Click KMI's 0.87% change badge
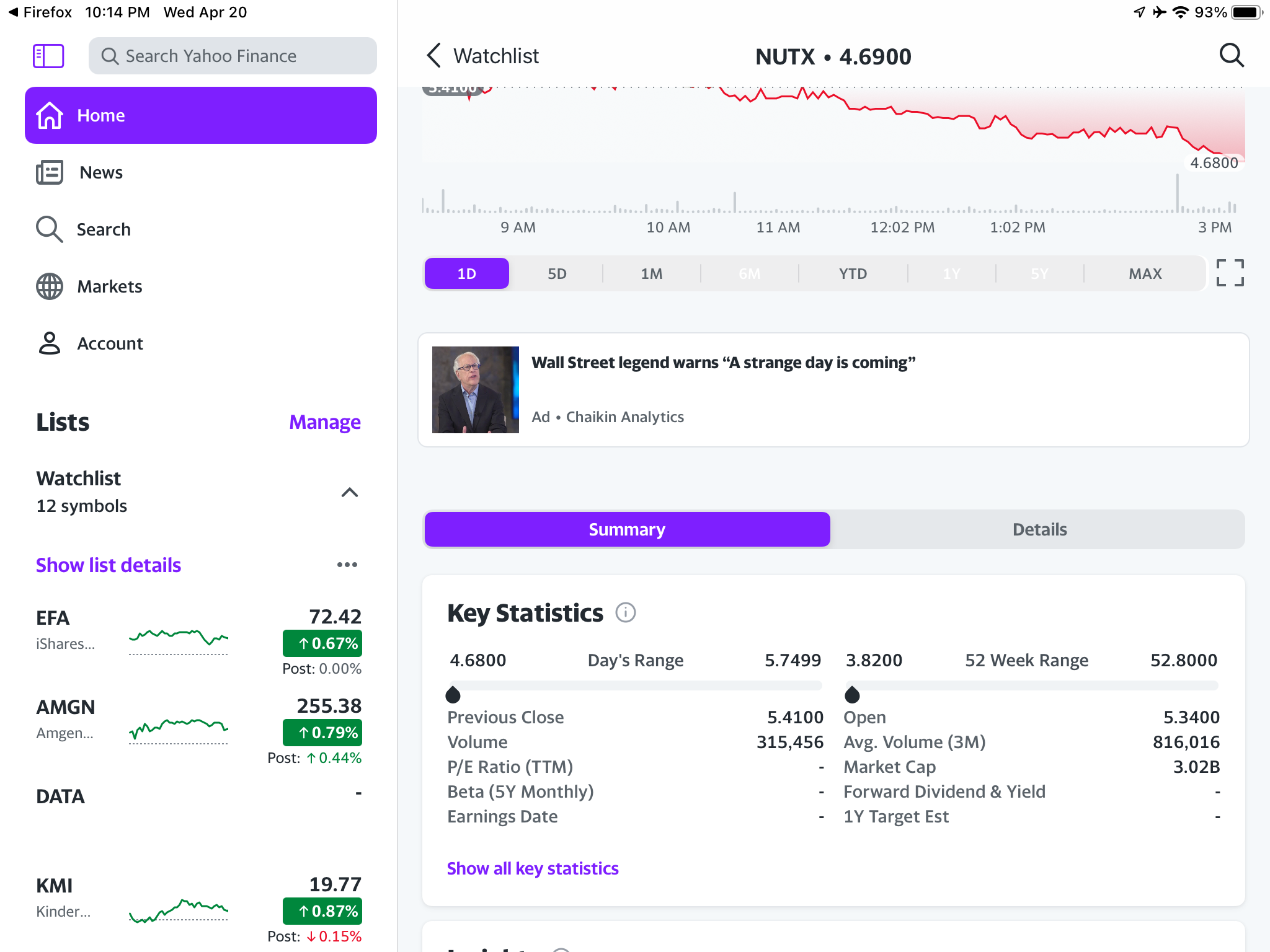Viewport: 1270px width, 952px height. click(322, 911)
